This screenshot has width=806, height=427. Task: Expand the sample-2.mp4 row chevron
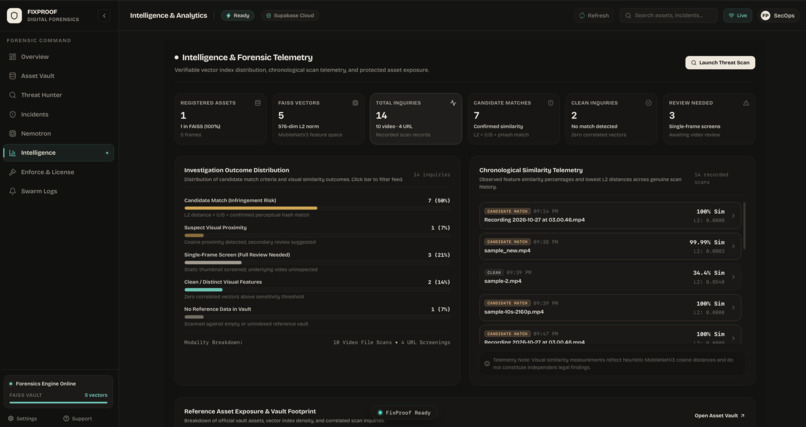pyautogui.click(x=733, y=277)
